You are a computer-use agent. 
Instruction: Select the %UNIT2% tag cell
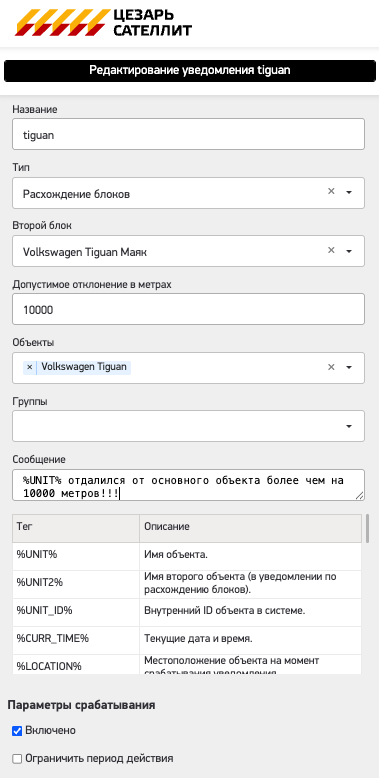(76, 584)
